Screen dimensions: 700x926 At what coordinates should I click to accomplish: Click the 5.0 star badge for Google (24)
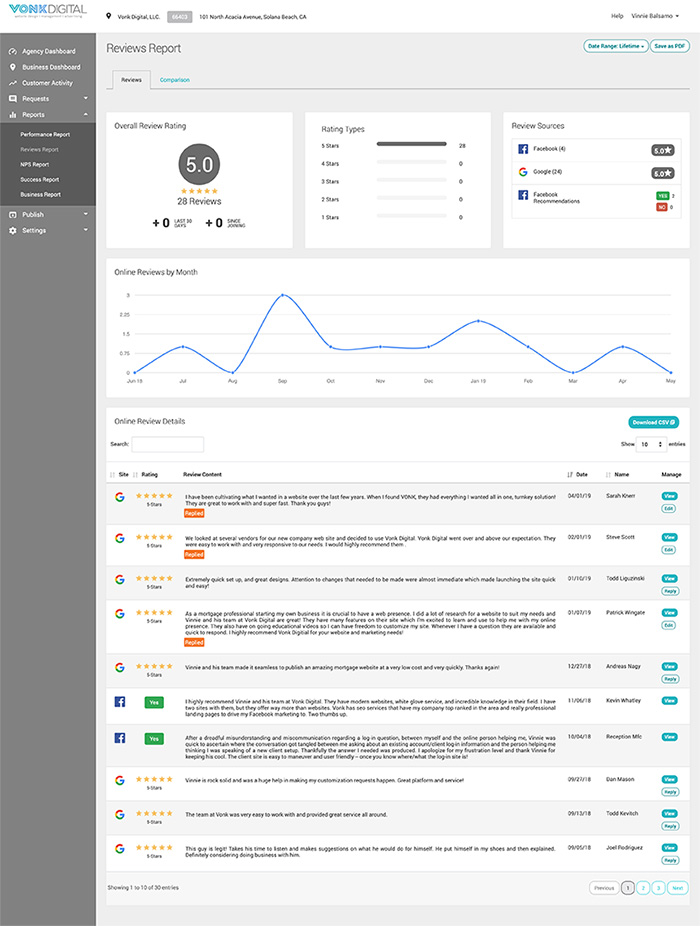click(x=662, y=174)
